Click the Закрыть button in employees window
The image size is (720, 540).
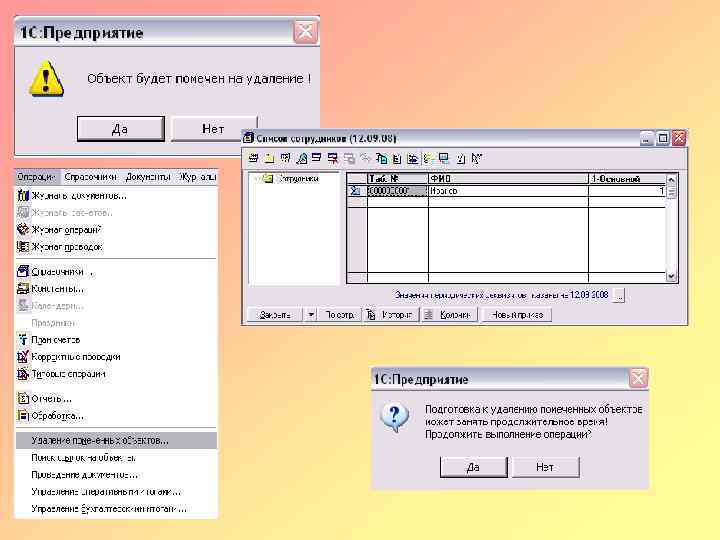[x=275, y=315]
